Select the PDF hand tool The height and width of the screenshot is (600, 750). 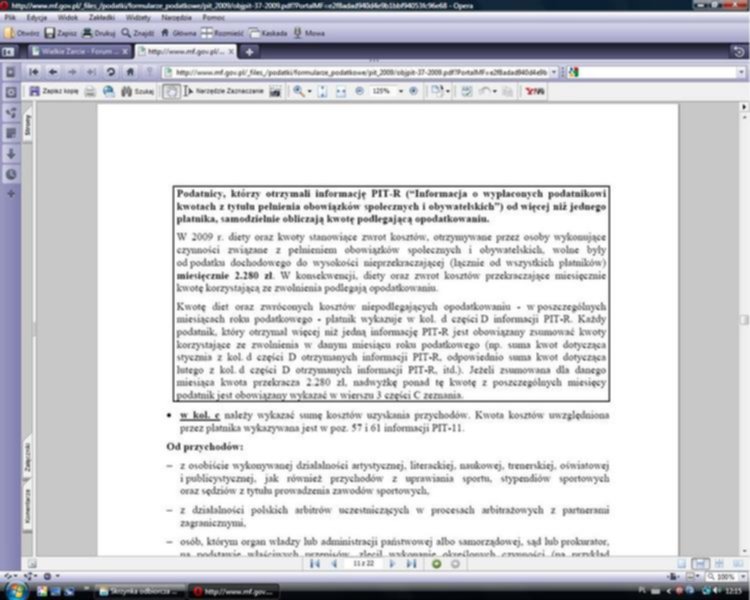coord(171,91)
